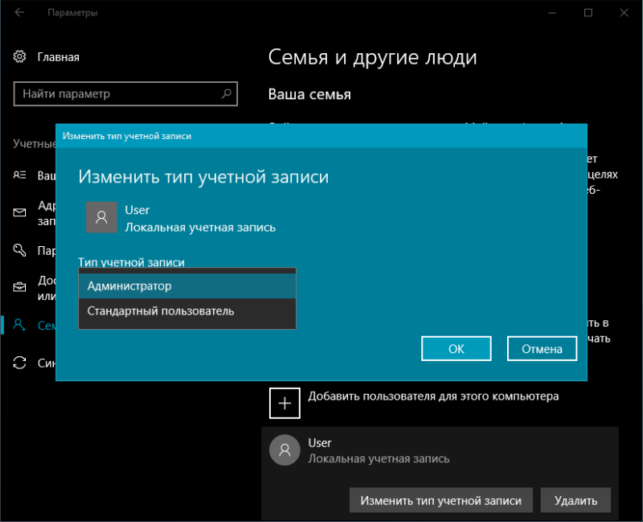Click the magnifier search icon
The width and height of the screenshot is (643, 522).
226,94
